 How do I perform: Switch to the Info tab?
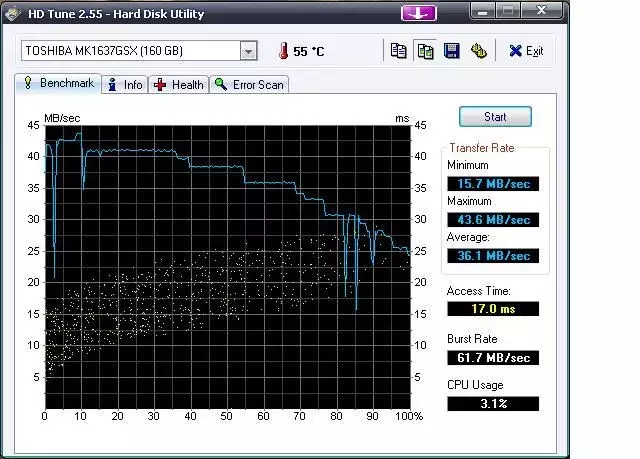125,84
